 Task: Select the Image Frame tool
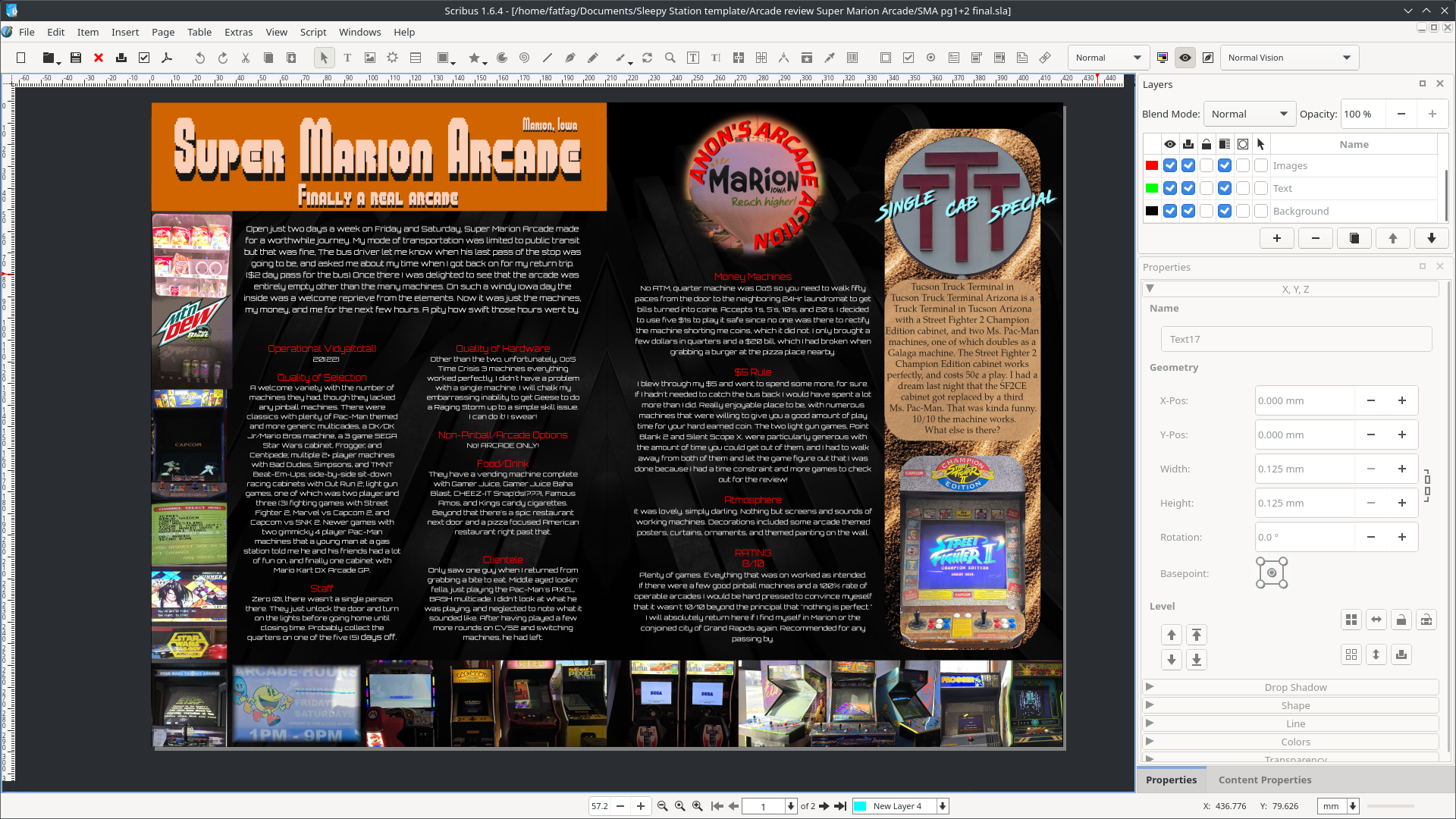(x=370, y=58)
